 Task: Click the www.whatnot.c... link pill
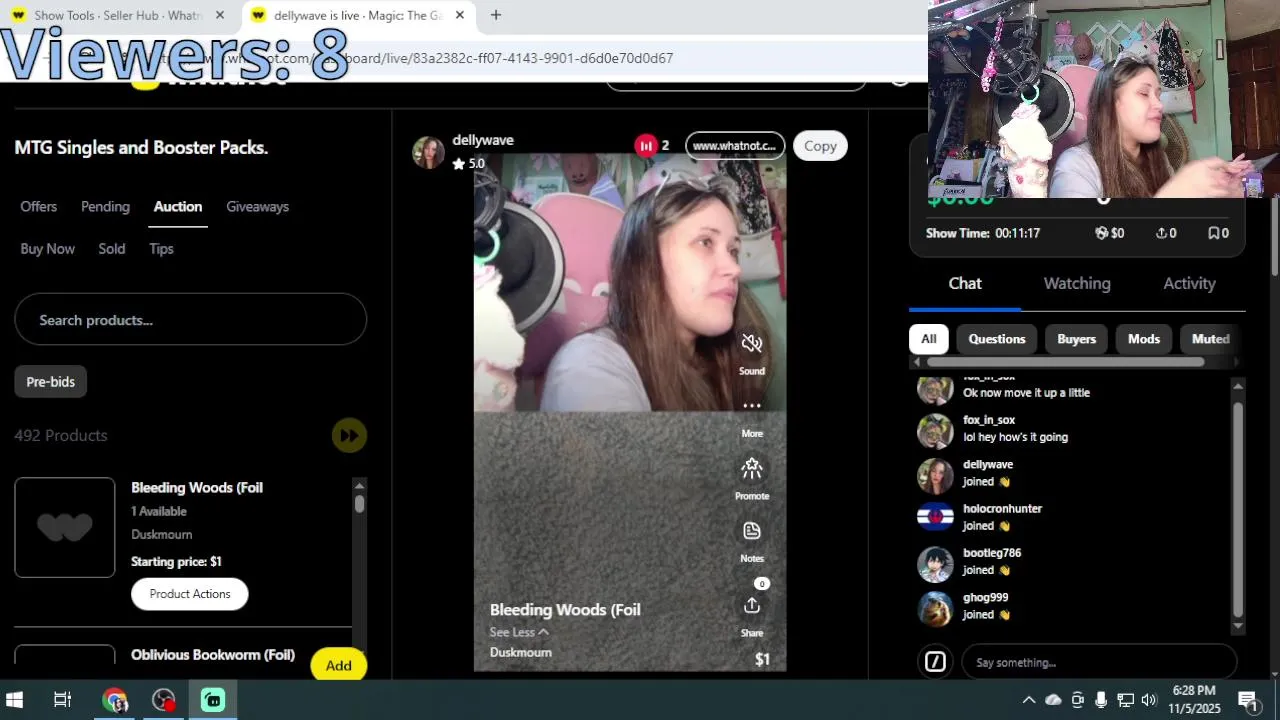tap(735, 146)
